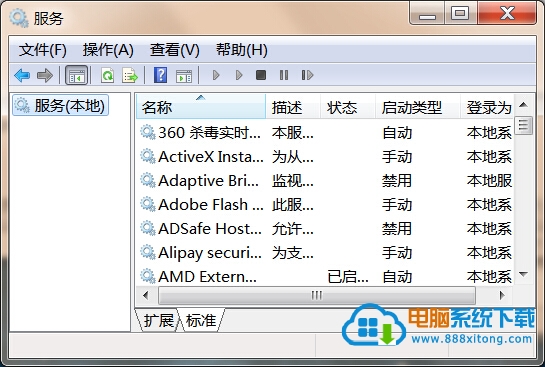Open the 文件(F) menu
Screen dimensions: 545x367
(42, 50)
